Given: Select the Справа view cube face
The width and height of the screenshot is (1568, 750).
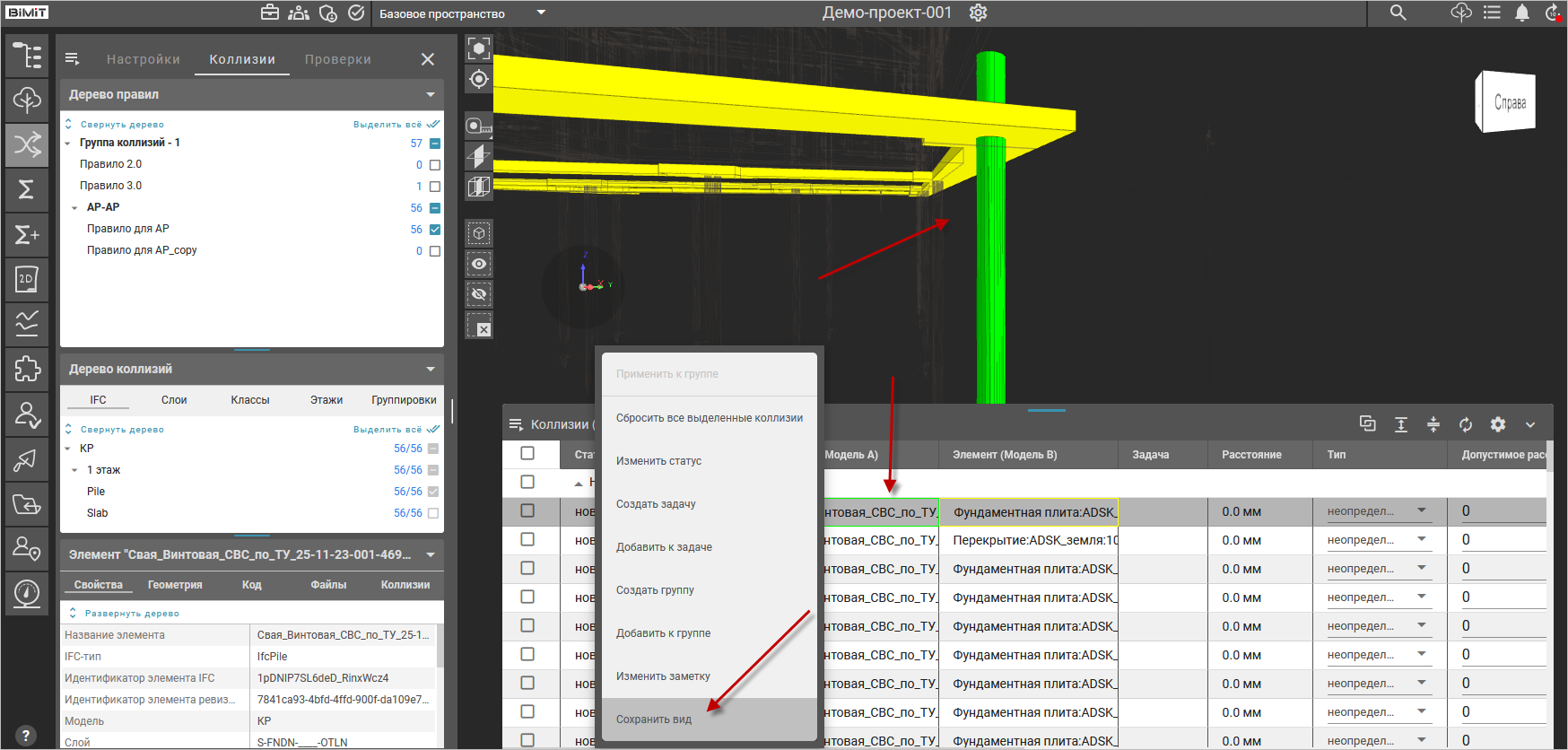Looking at the screenshot, I should (1510, 102).
